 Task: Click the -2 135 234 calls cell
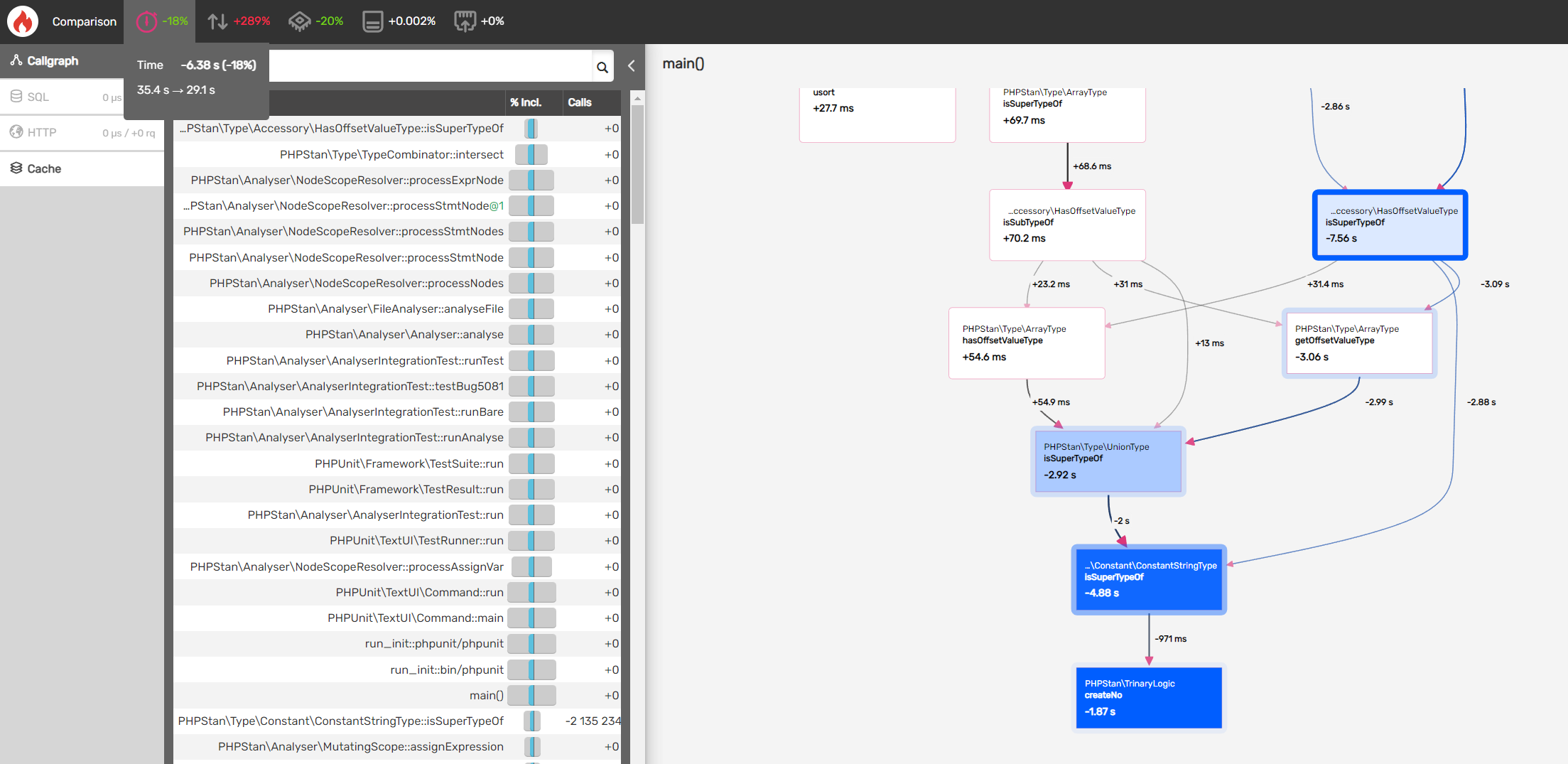point(593,721)
